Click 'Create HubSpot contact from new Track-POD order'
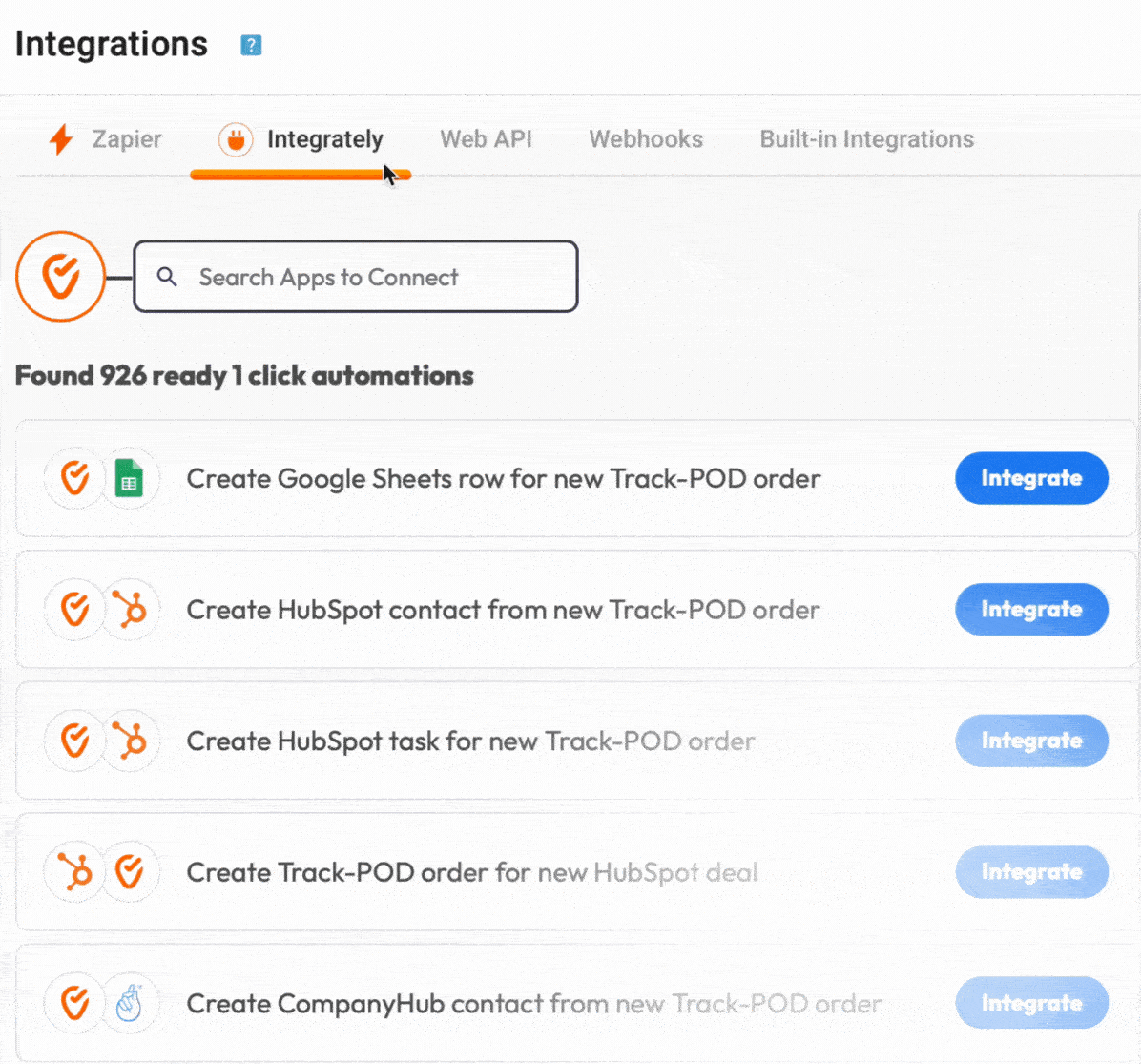 (x=504, y=610)
